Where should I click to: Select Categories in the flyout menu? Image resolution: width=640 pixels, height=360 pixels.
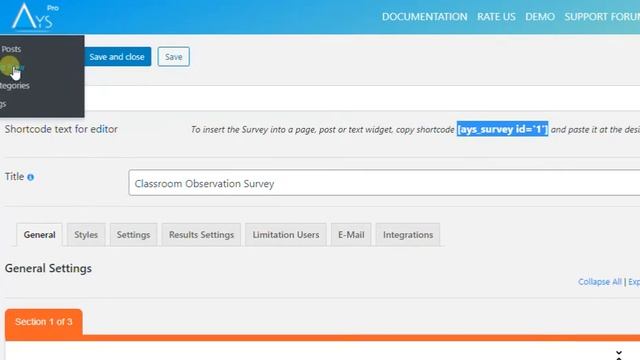click(x=15, y=86)
